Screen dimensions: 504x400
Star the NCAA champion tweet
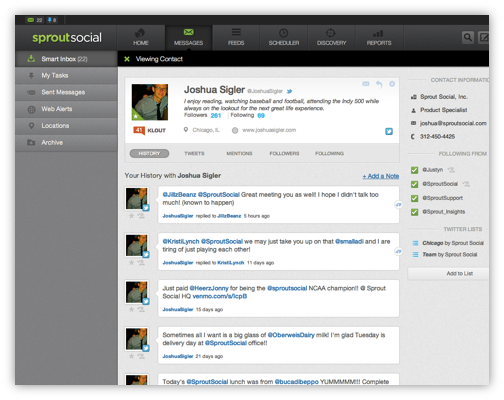click(x=132, y=309)
